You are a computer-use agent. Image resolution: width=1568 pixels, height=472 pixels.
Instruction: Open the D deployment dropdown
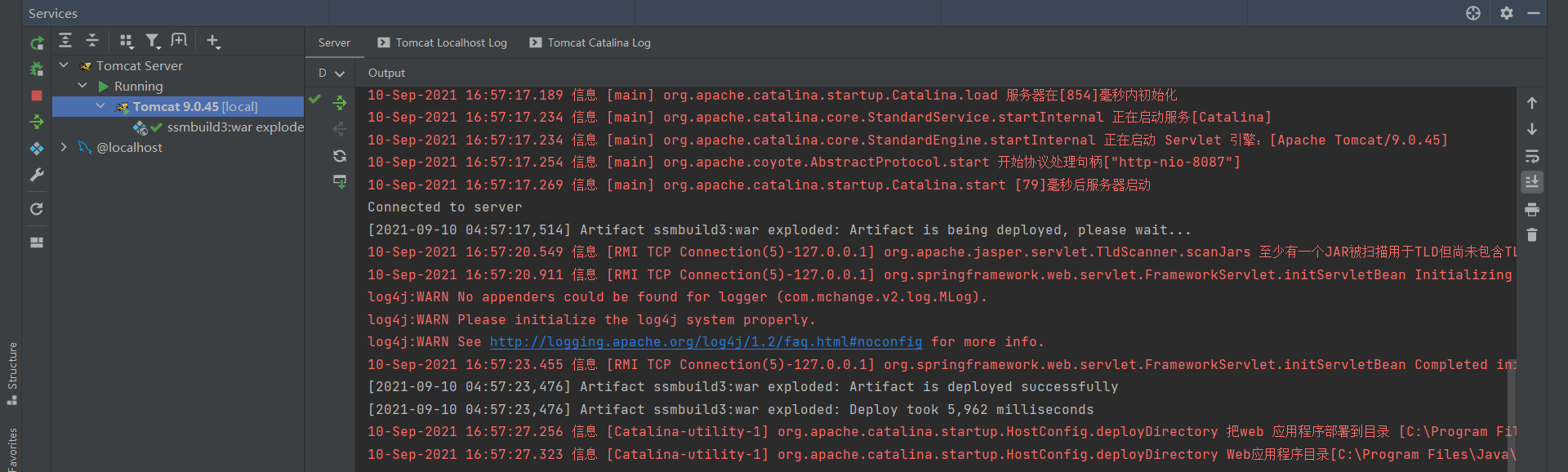(332, 73)
